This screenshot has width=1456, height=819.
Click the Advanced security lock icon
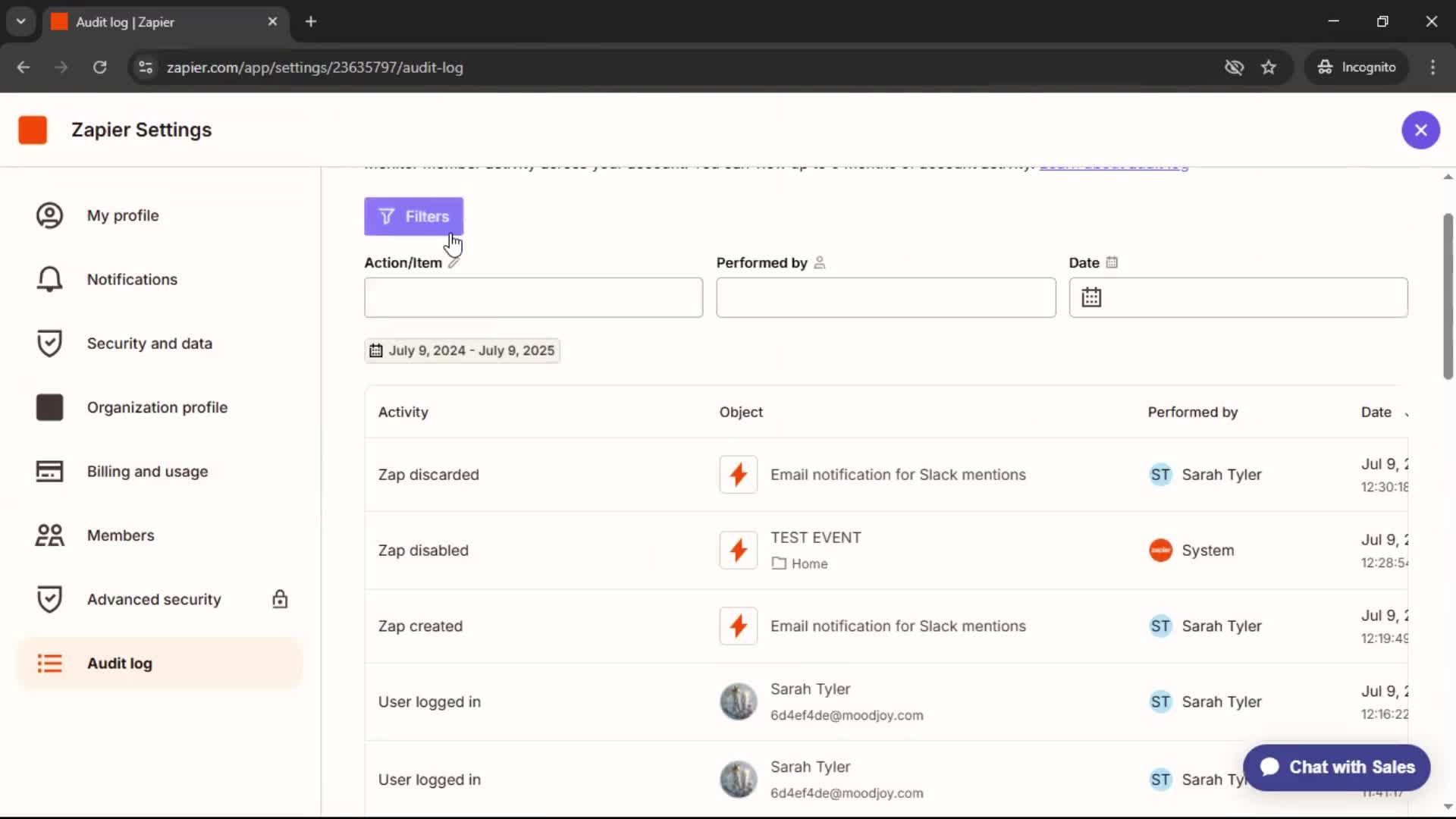(280, 599)
